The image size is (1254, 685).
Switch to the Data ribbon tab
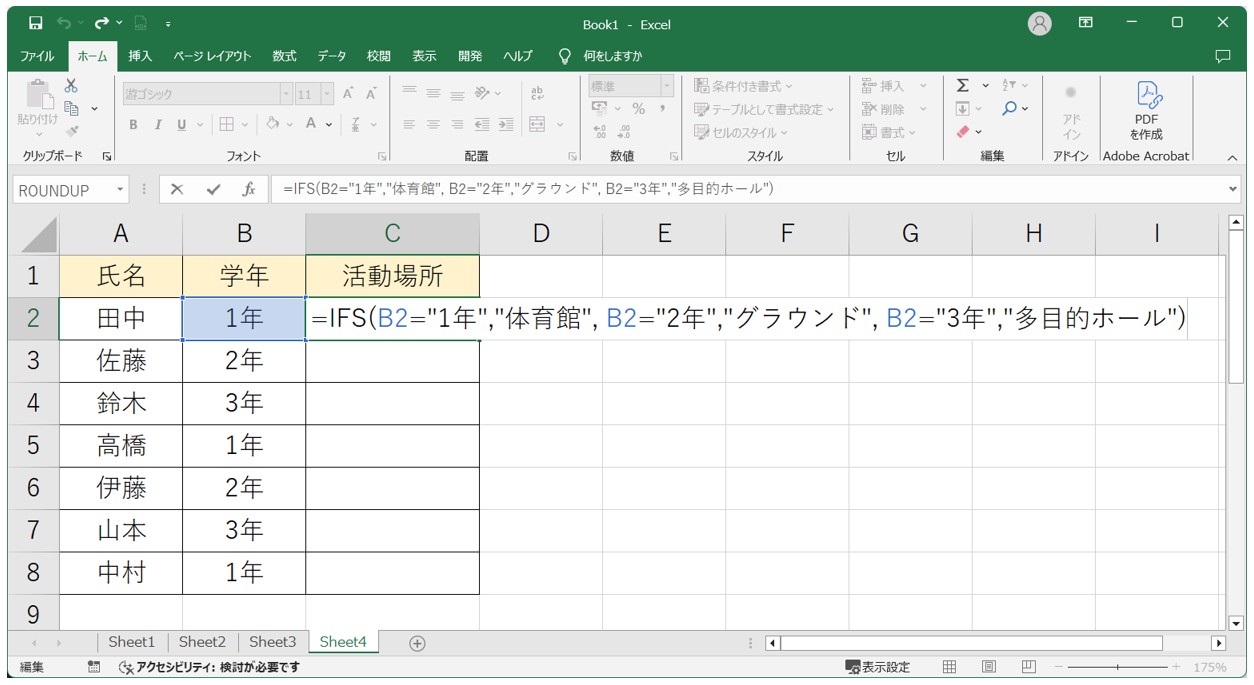click(x=332, y=56)
